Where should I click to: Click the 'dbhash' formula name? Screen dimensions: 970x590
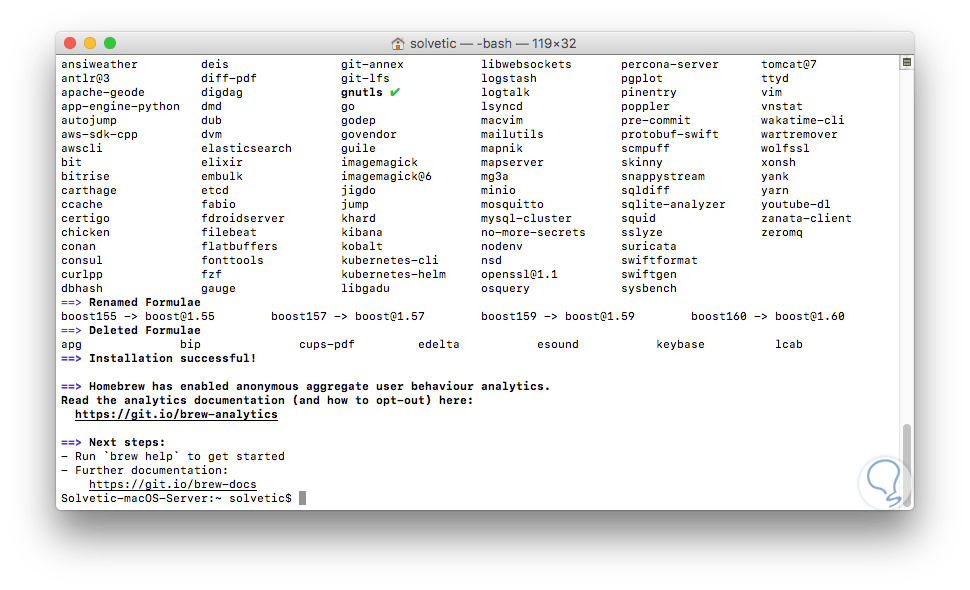[x=82, y=288]
